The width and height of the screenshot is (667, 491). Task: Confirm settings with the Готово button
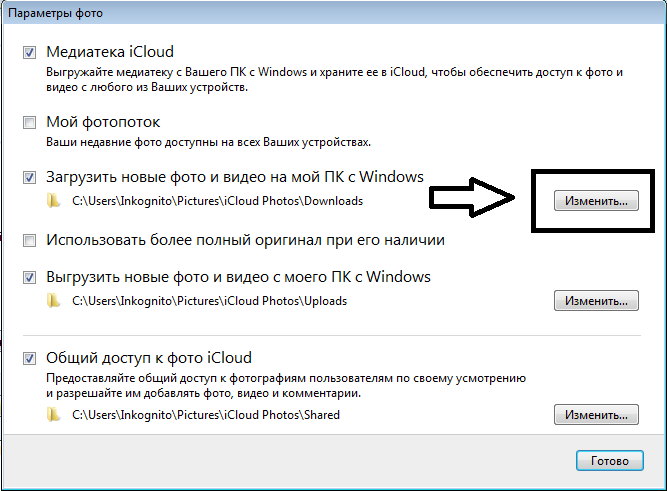click(610, 460)
